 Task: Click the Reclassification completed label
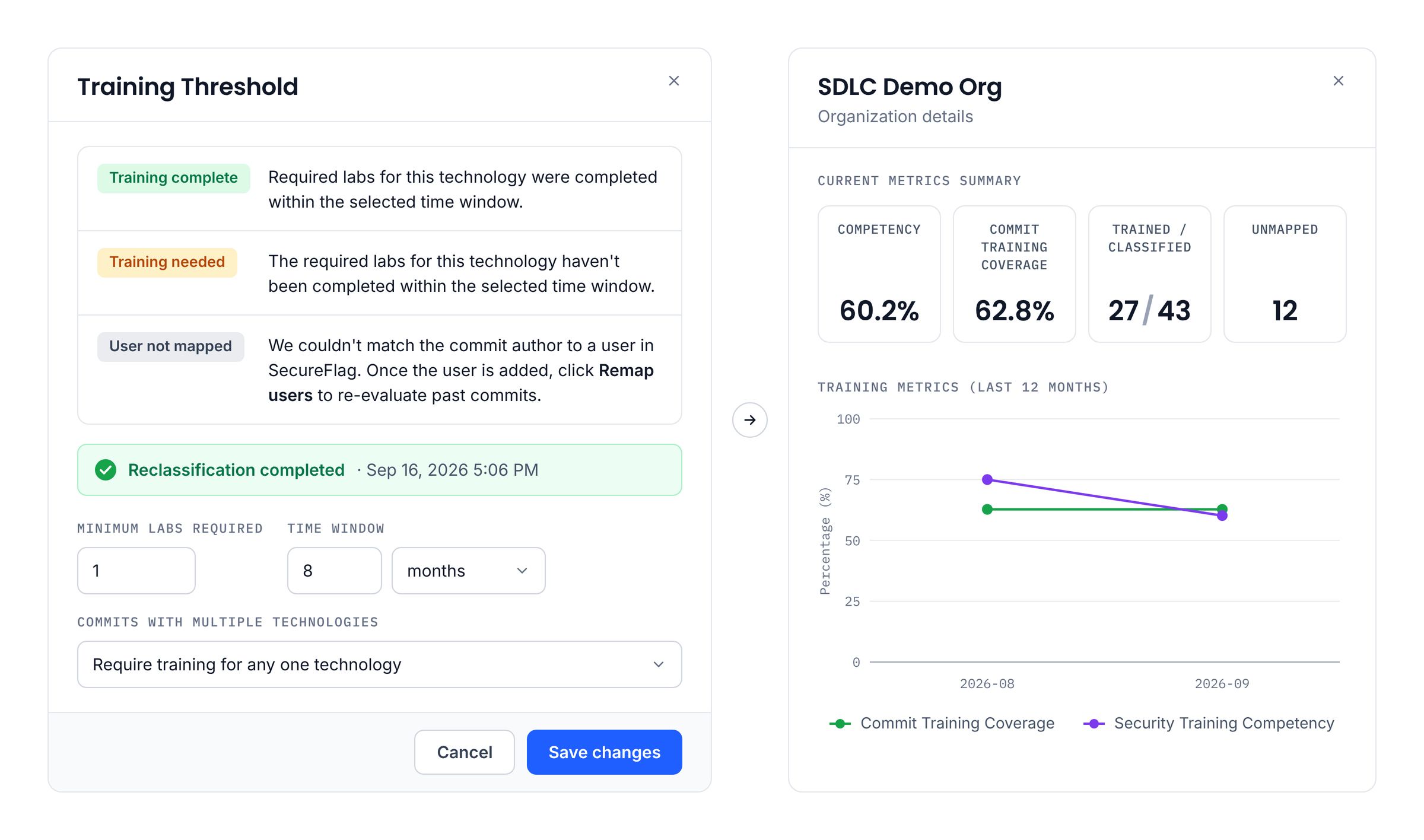[x=236, y=470]
